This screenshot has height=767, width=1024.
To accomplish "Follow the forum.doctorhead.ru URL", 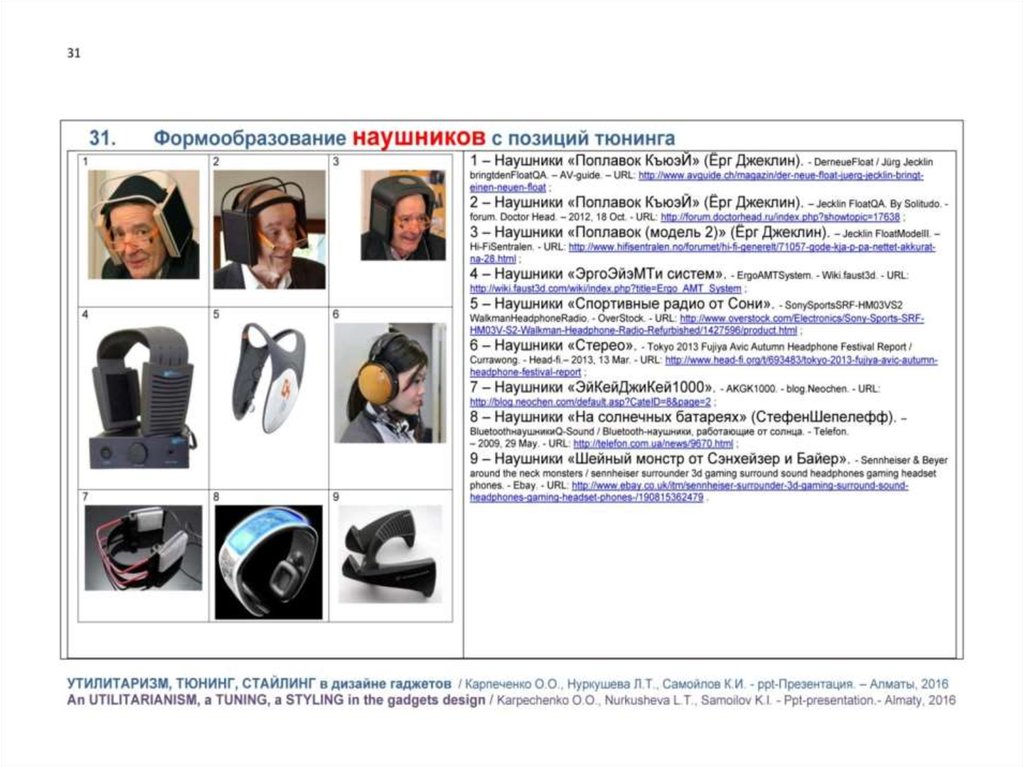I will point(782,217).
